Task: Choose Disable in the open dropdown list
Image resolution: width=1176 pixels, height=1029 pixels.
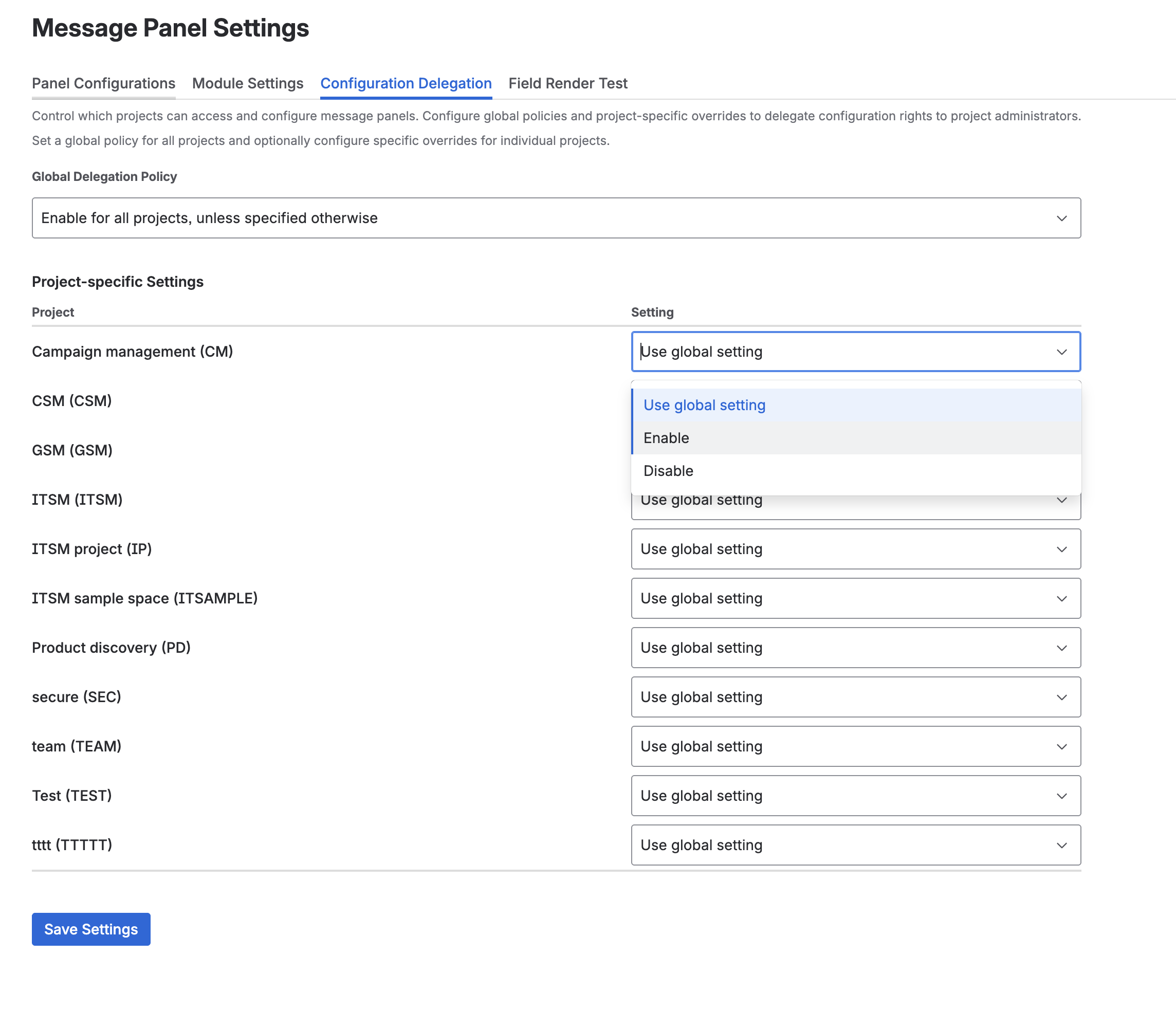Action: (668, 470)
